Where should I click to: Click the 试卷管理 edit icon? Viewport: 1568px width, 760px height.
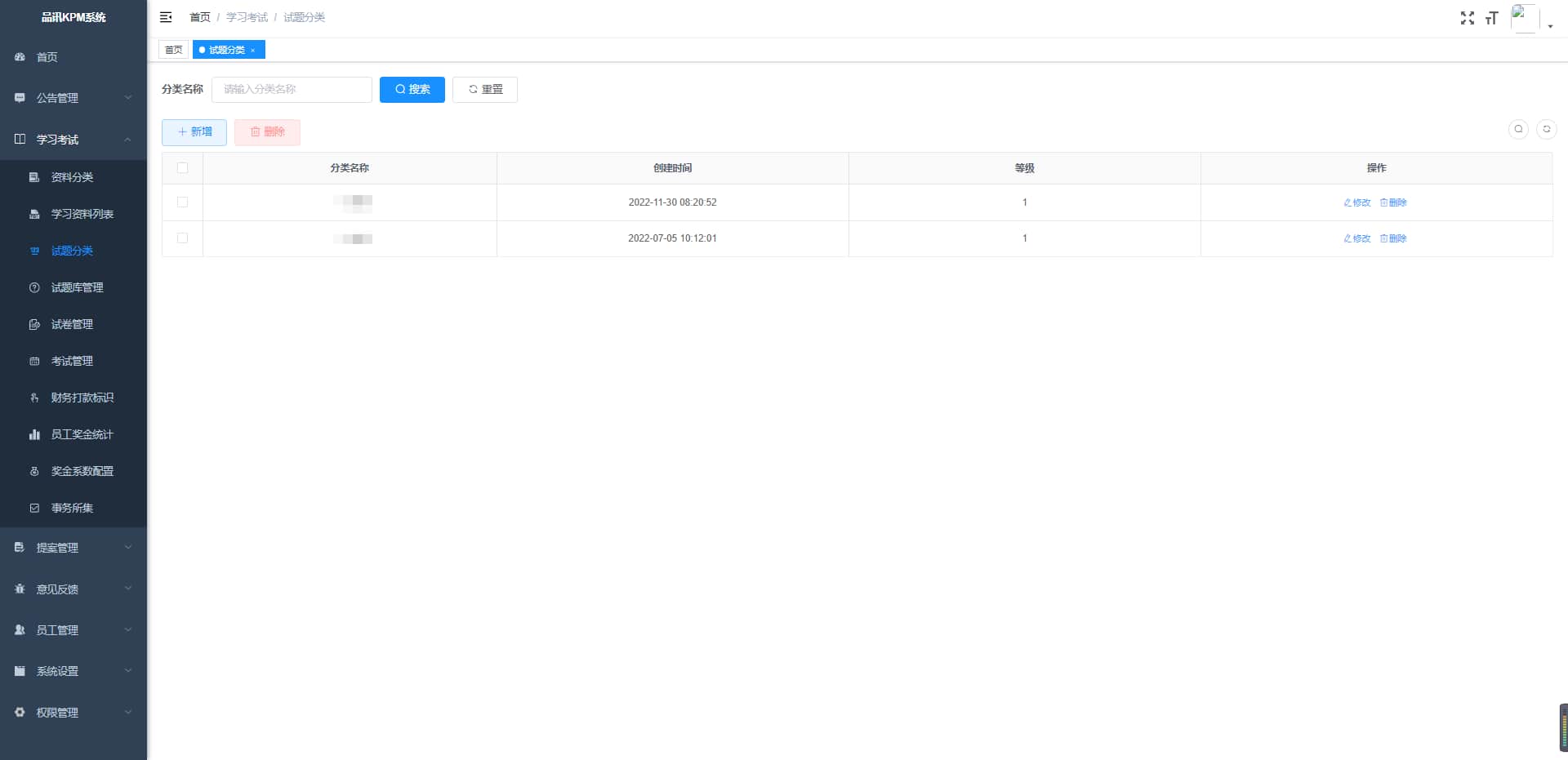34,324
